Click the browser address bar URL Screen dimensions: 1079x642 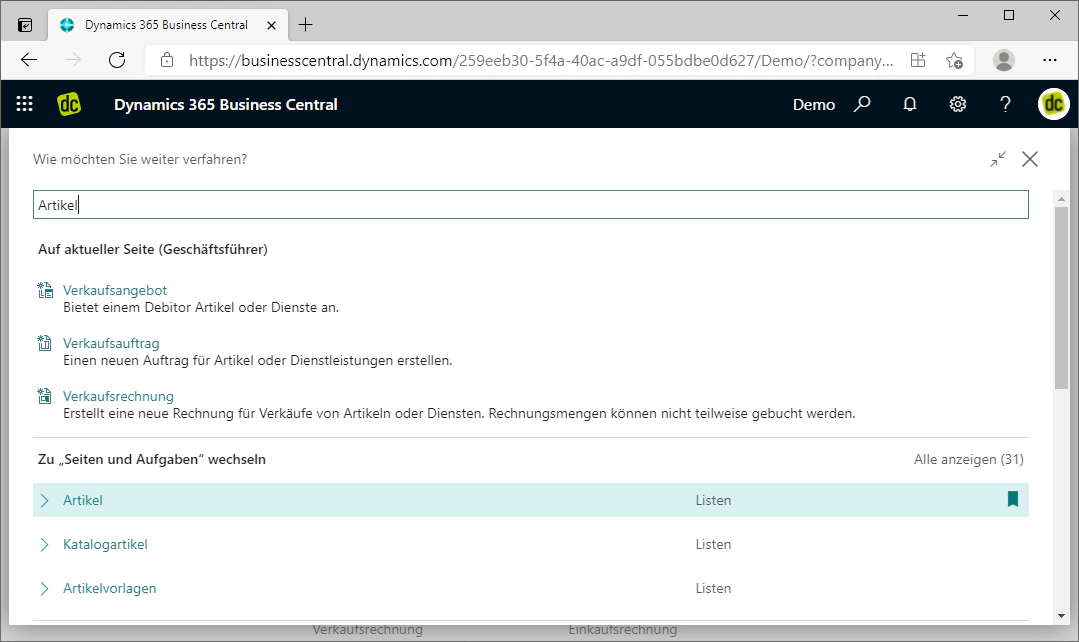[x=541, y=61]
